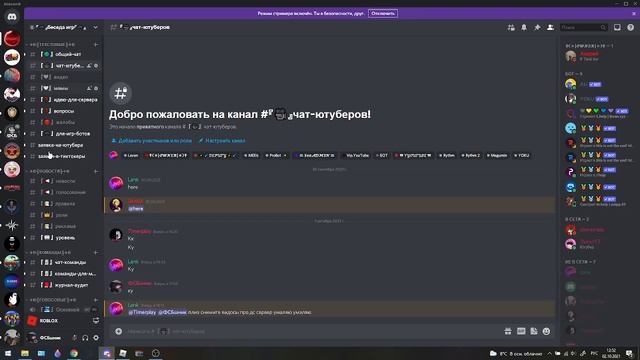Image resolution: width=640 pixels, height=360 pixels.
Task: Open для-игр-ботов channel
Action: pyautogui.click(x=64, y=133)
